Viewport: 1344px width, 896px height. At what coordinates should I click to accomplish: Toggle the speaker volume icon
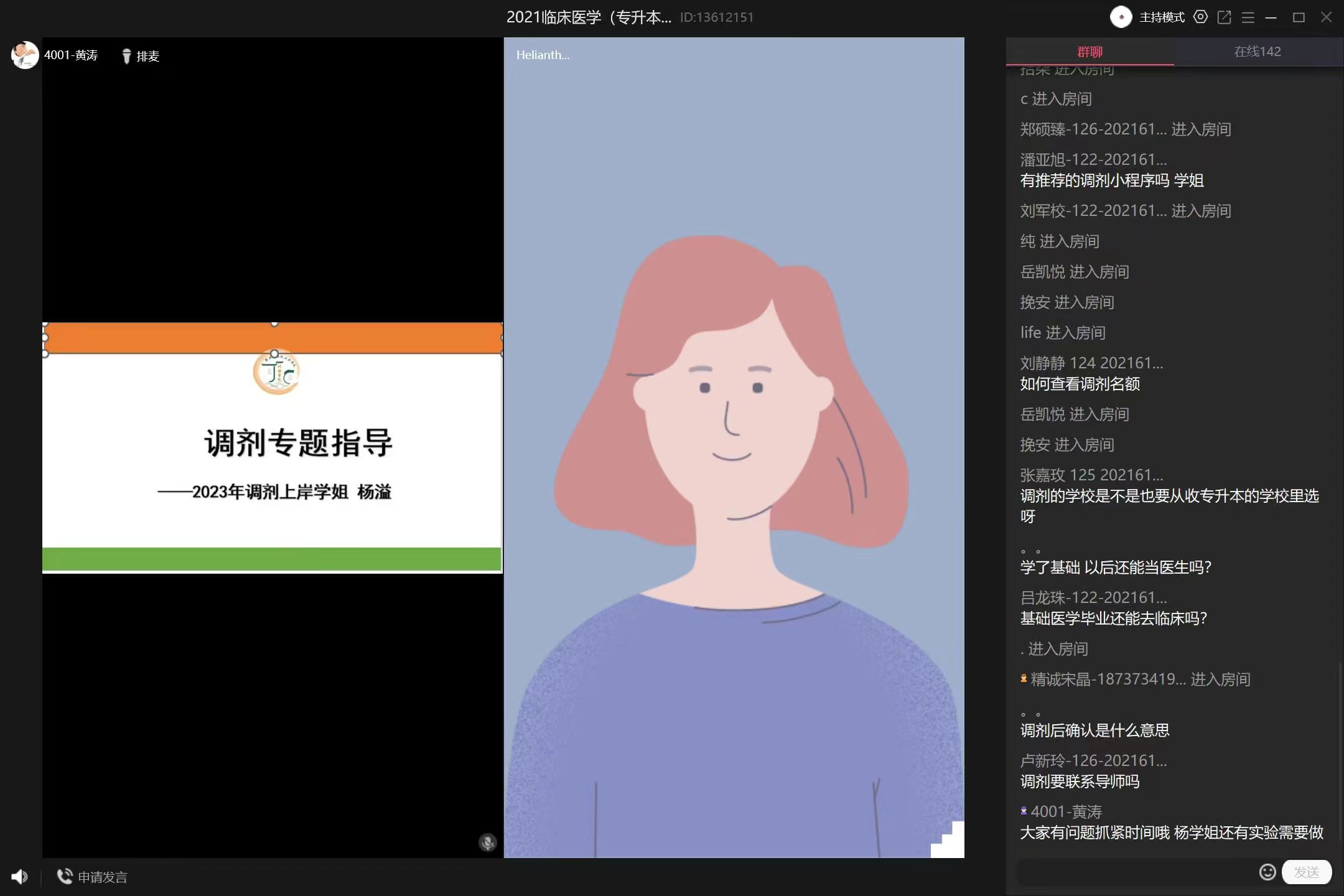coord(19,877)
